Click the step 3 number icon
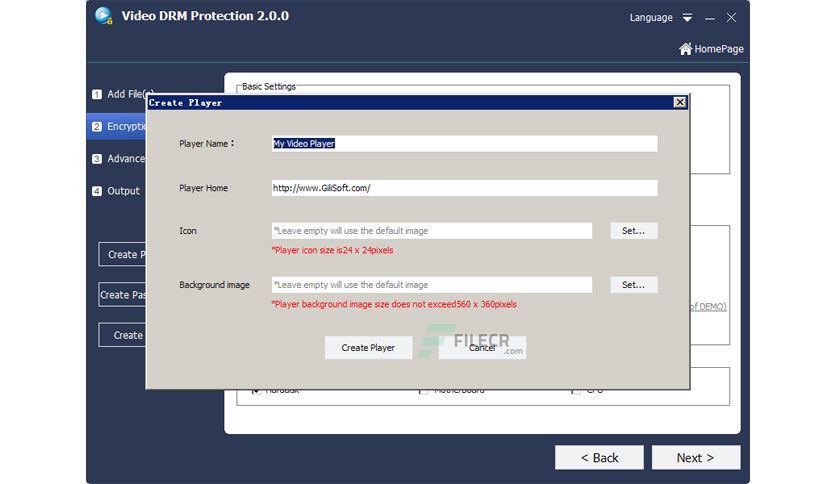The image size is (836, 484). click(x=97, y=159)
